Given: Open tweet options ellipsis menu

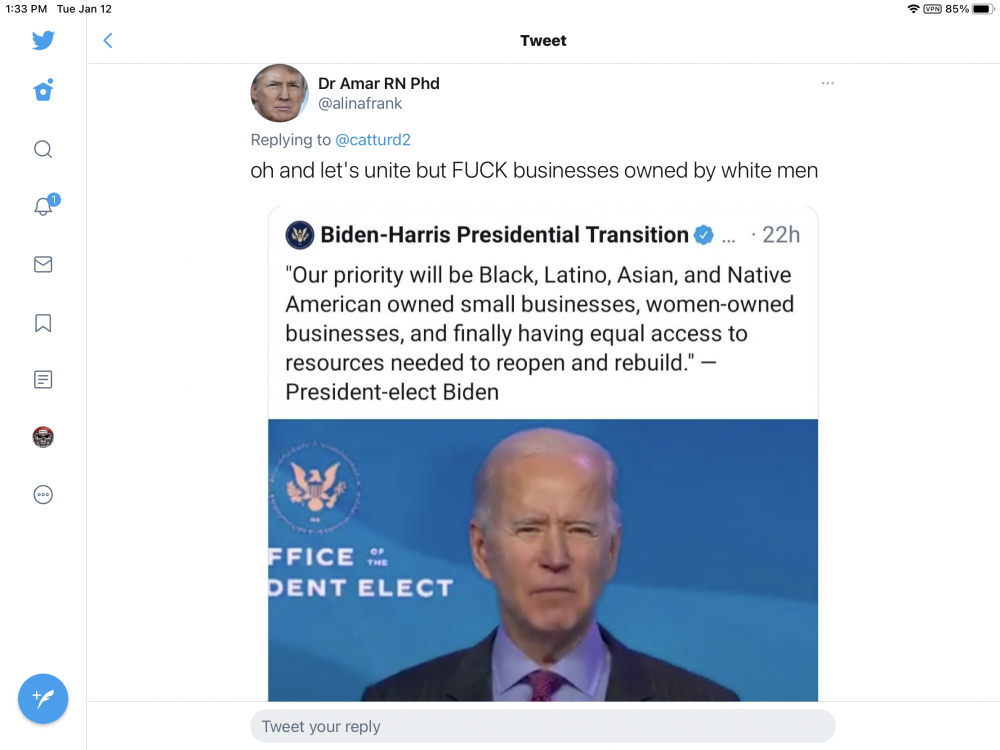Looking at the screenshot, I should pyautogui.click(x=827, y=83).
